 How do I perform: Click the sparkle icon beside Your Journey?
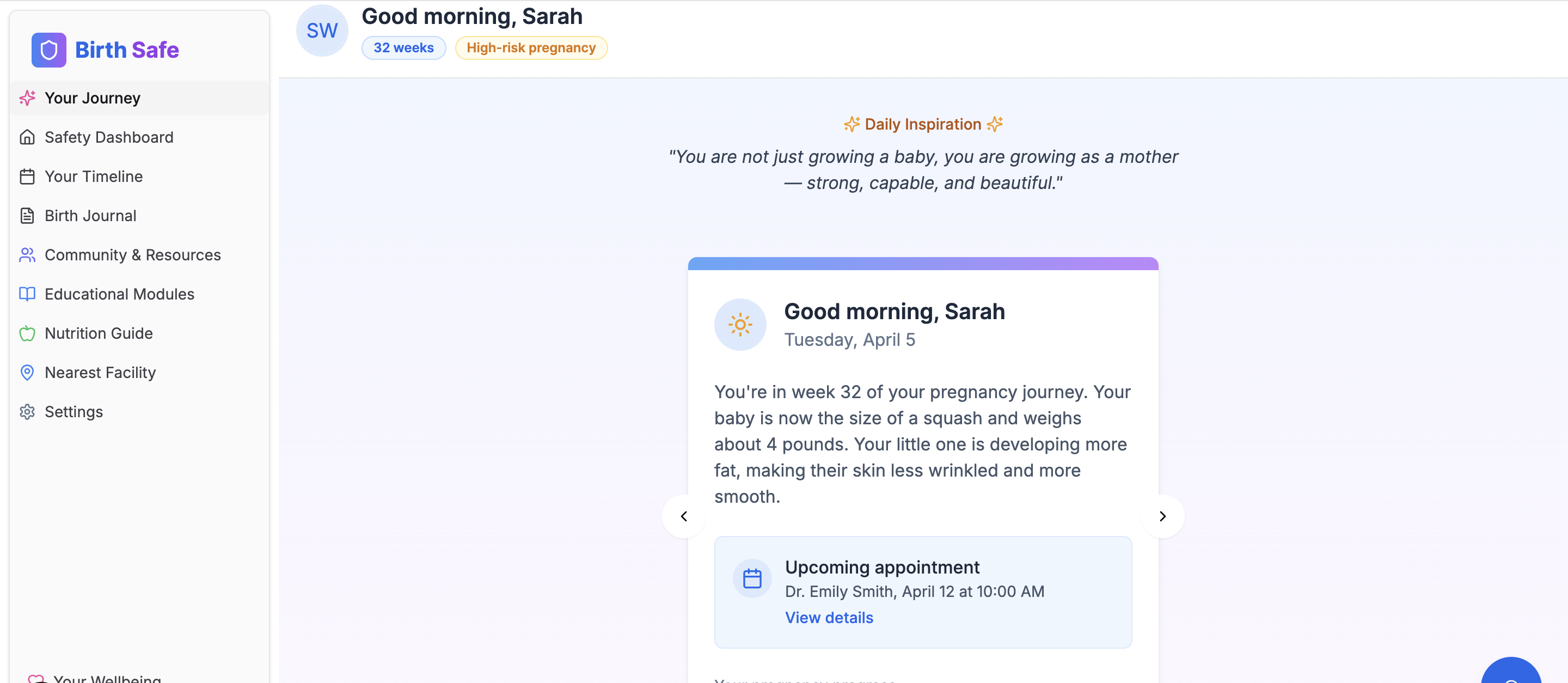(x=27, y=98)
